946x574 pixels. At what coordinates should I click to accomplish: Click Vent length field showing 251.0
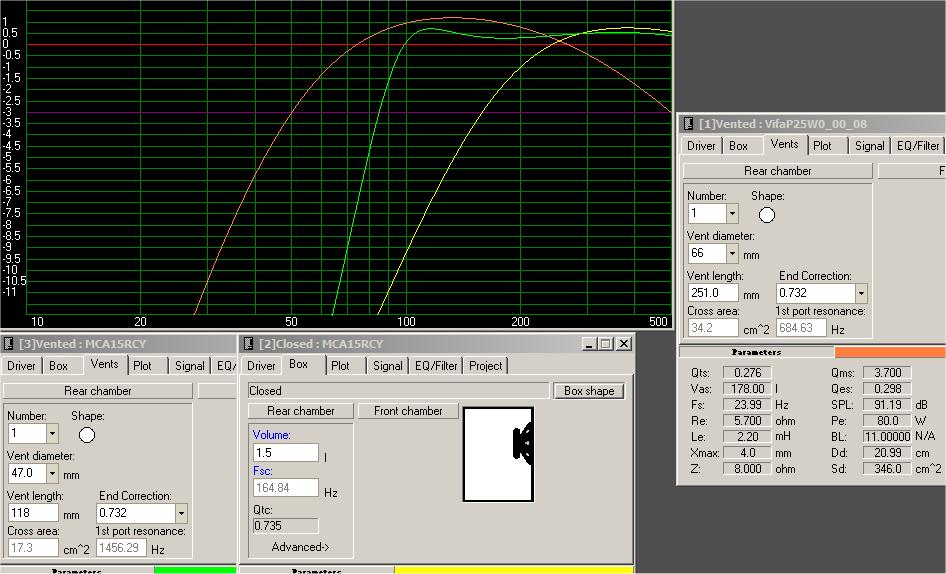pyautogui.click(x=713, y=293)
